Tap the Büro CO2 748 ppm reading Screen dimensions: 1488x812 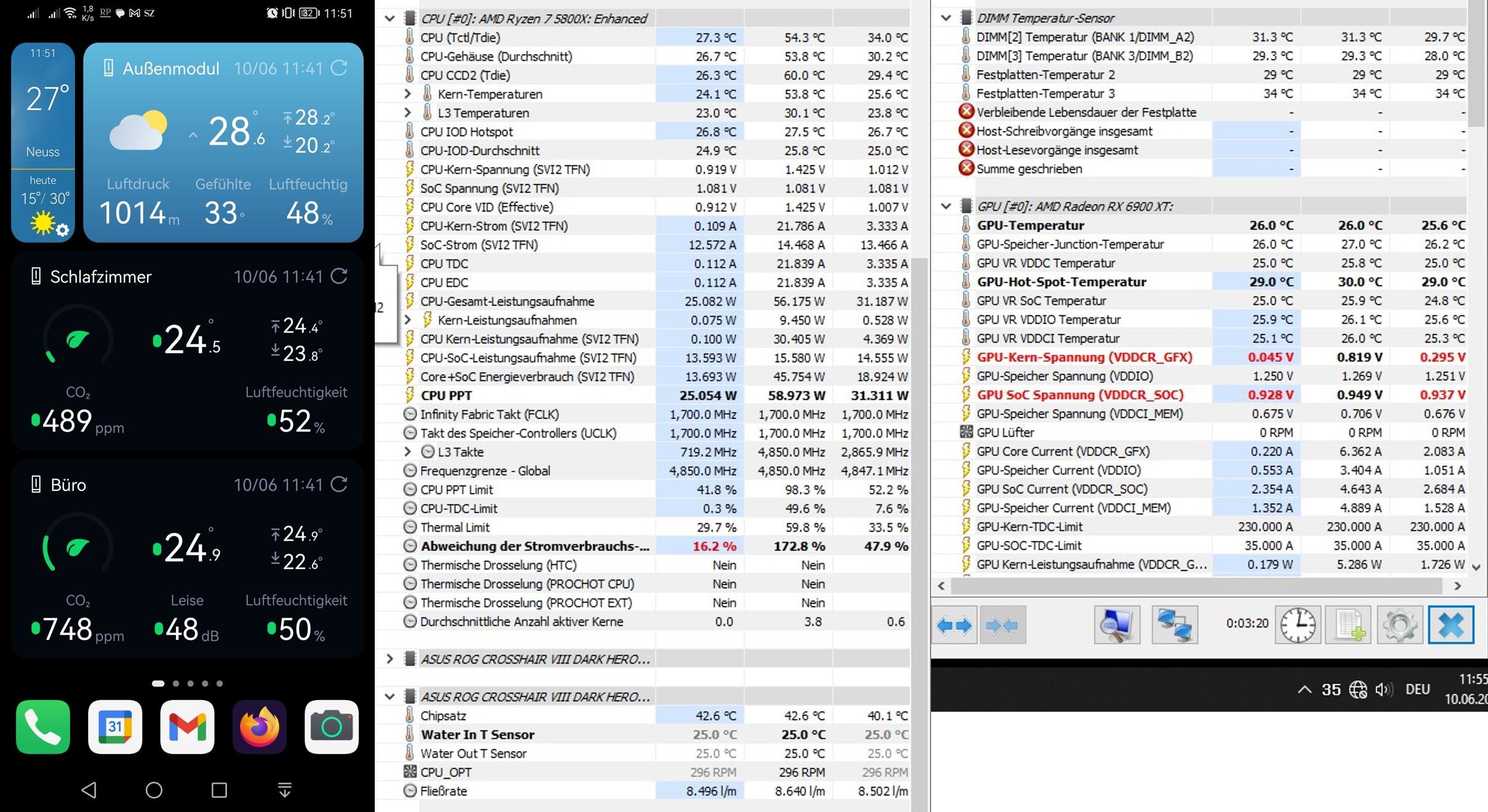click(x=78, y=630)
